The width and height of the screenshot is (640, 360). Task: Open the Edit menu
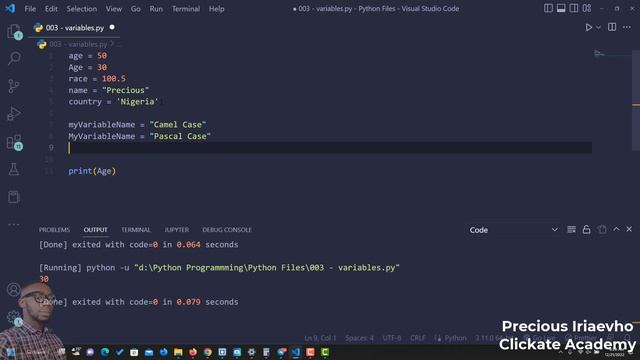point(51,9)
